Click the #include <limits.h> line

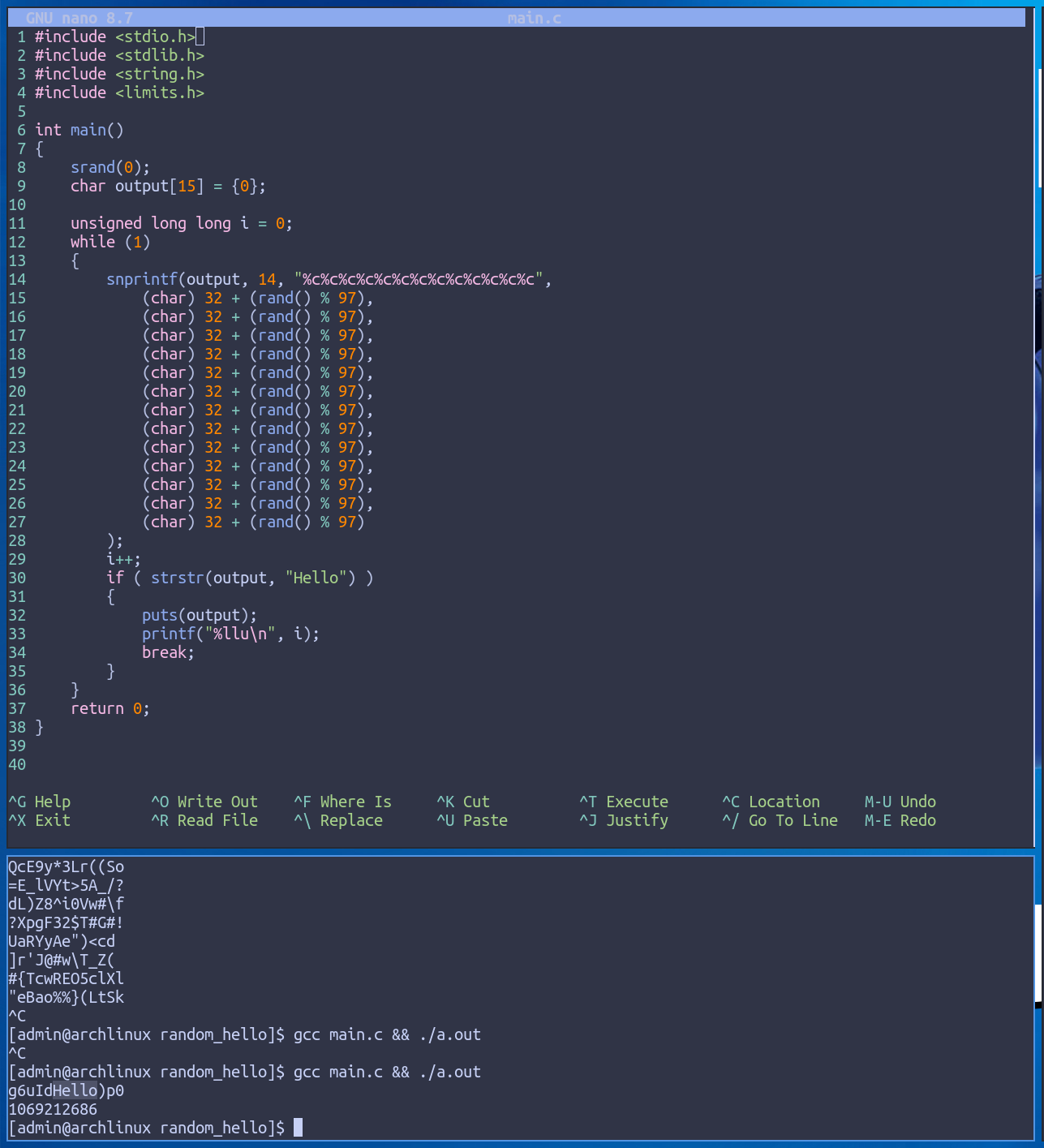[119, 92]
